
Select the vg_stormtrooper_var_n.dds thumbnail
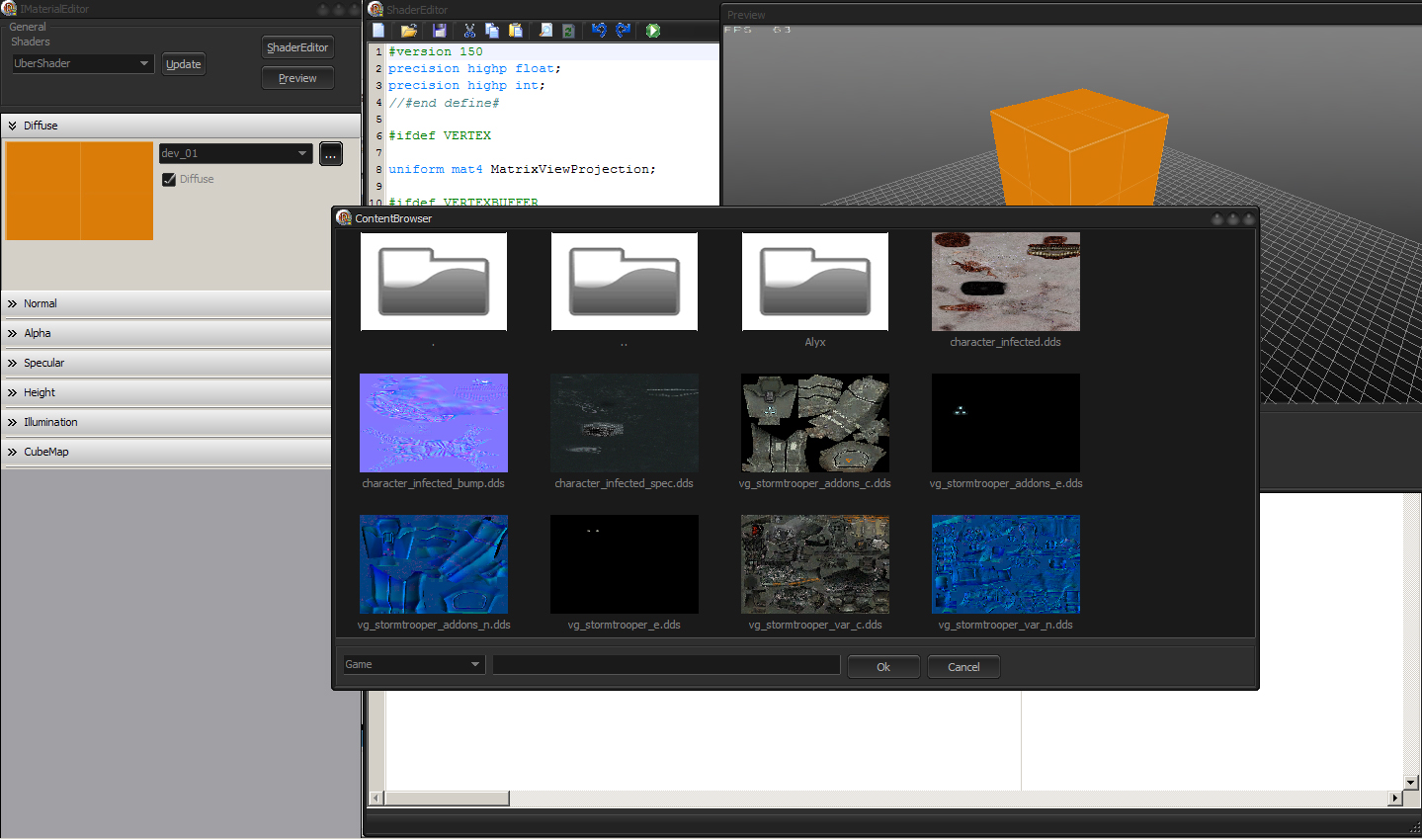(1006, 564)
